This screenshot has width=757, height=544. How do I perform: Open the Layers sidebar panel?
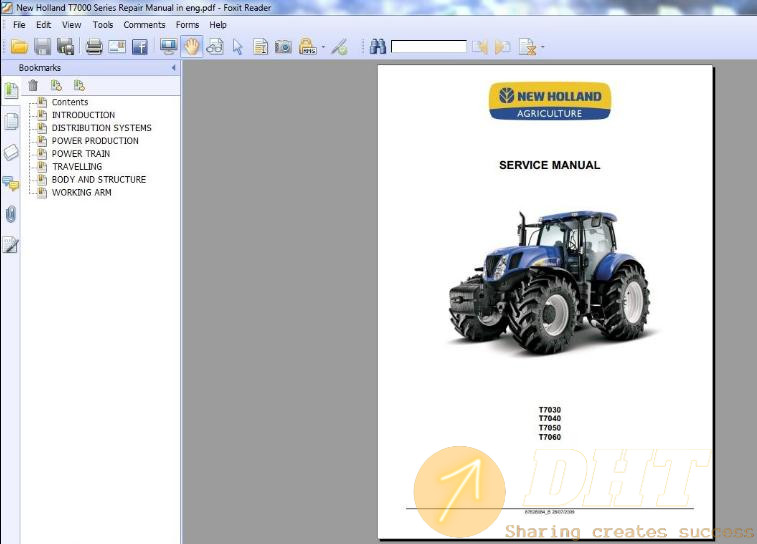click(x=11, y=153)
